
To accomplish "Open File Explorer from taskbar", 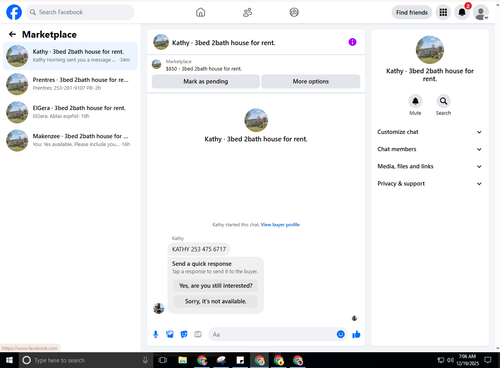I will pyautogui.click(x=182, y=360).
